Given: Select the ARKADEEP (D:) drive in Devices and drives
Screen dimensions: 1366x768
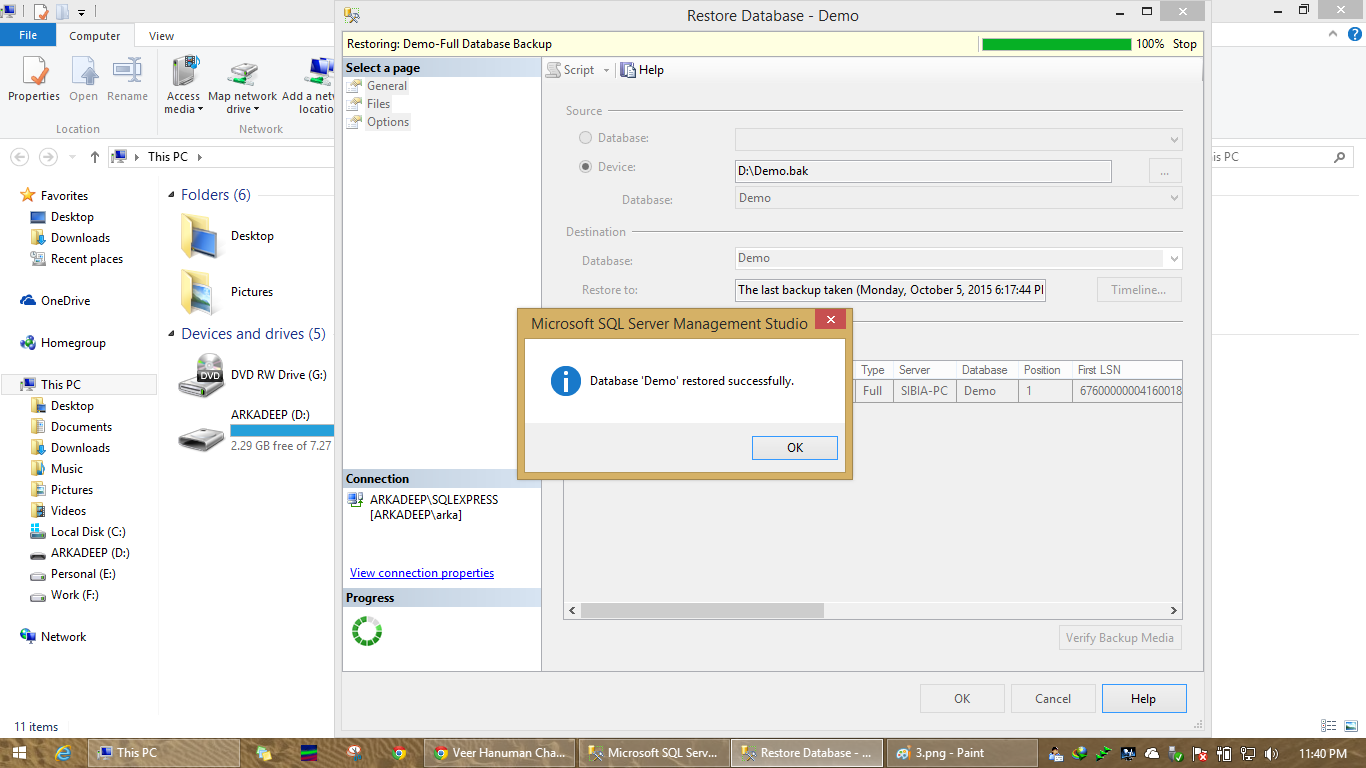Looking at the screenshot, I should click(255, 430).
